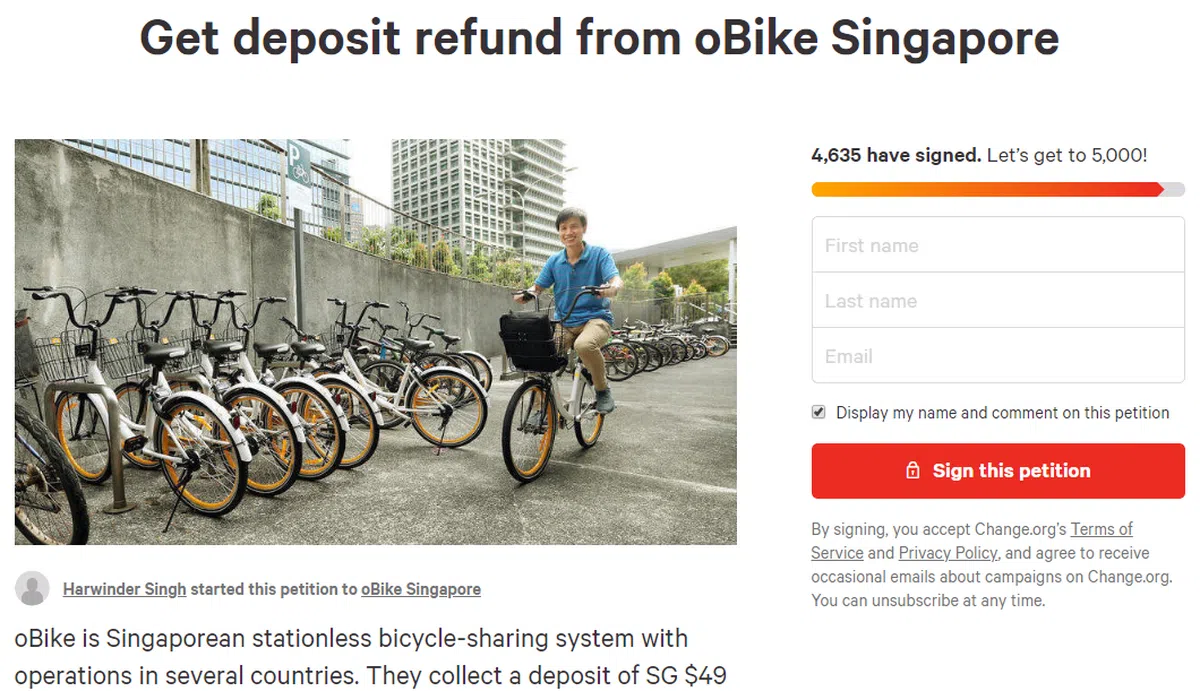This screenshot has width=1200, height=691.
Task: Click the orange signature progress bar
Action: click(985, 189)
